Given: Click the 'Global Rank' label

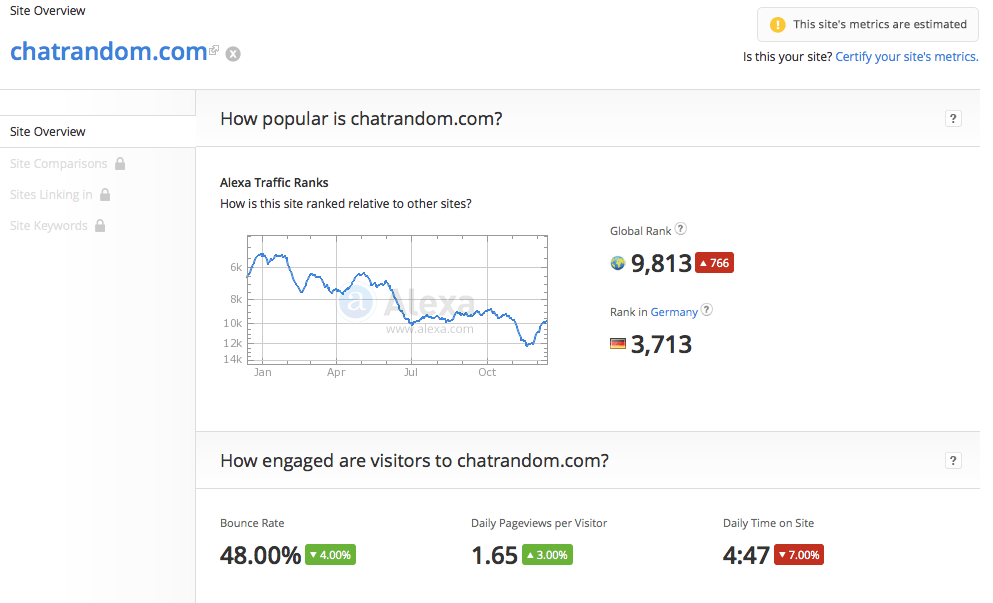Looking at the screenshot, I should (640, 231).
